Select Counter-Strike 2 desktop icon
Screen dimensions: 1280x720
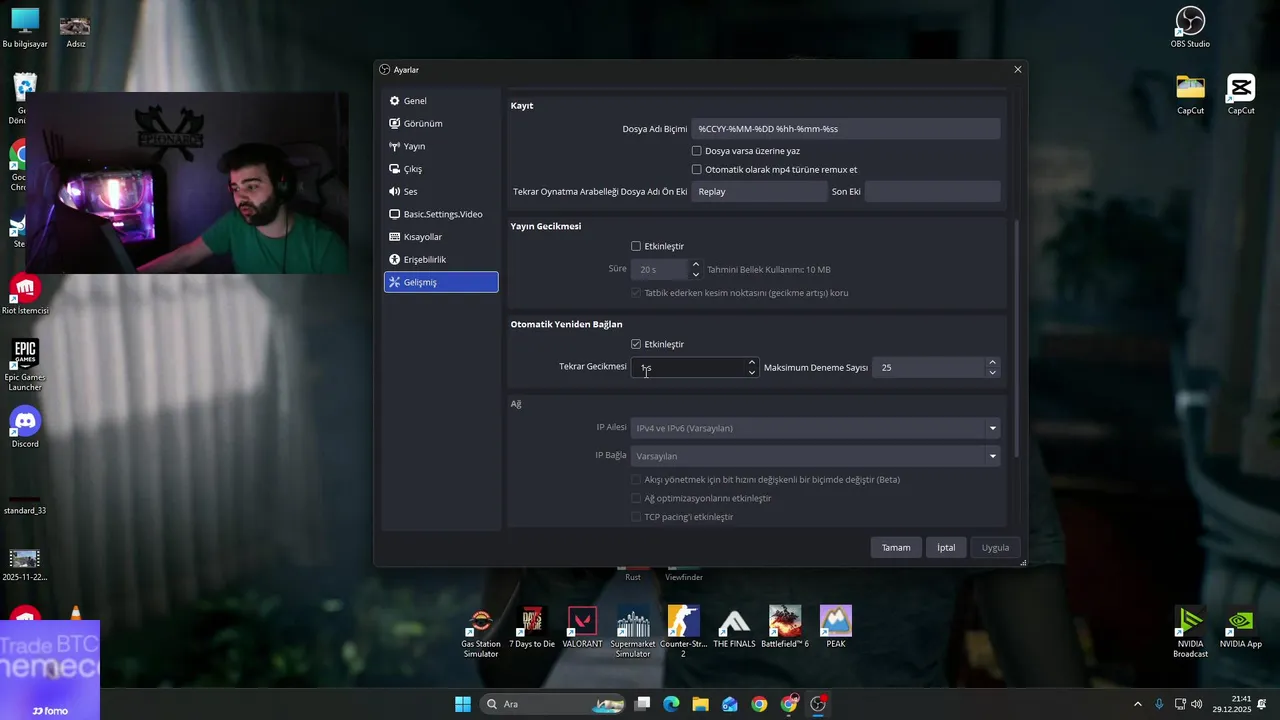pos(683,632)
